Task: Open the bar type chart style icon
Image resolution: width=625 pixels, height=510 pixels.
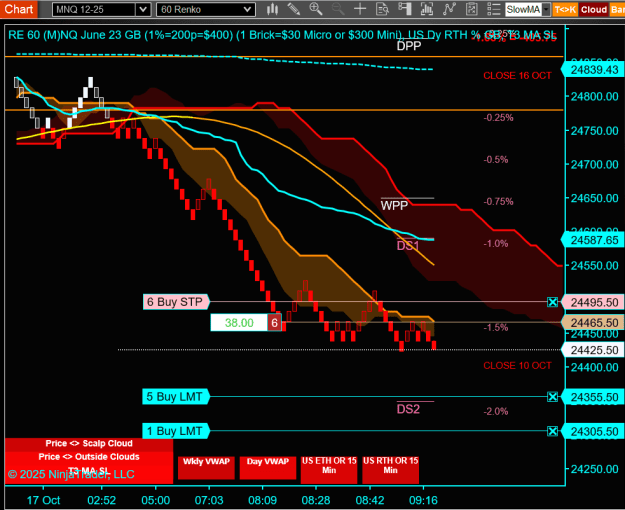Action: click(x=273, y=9)
